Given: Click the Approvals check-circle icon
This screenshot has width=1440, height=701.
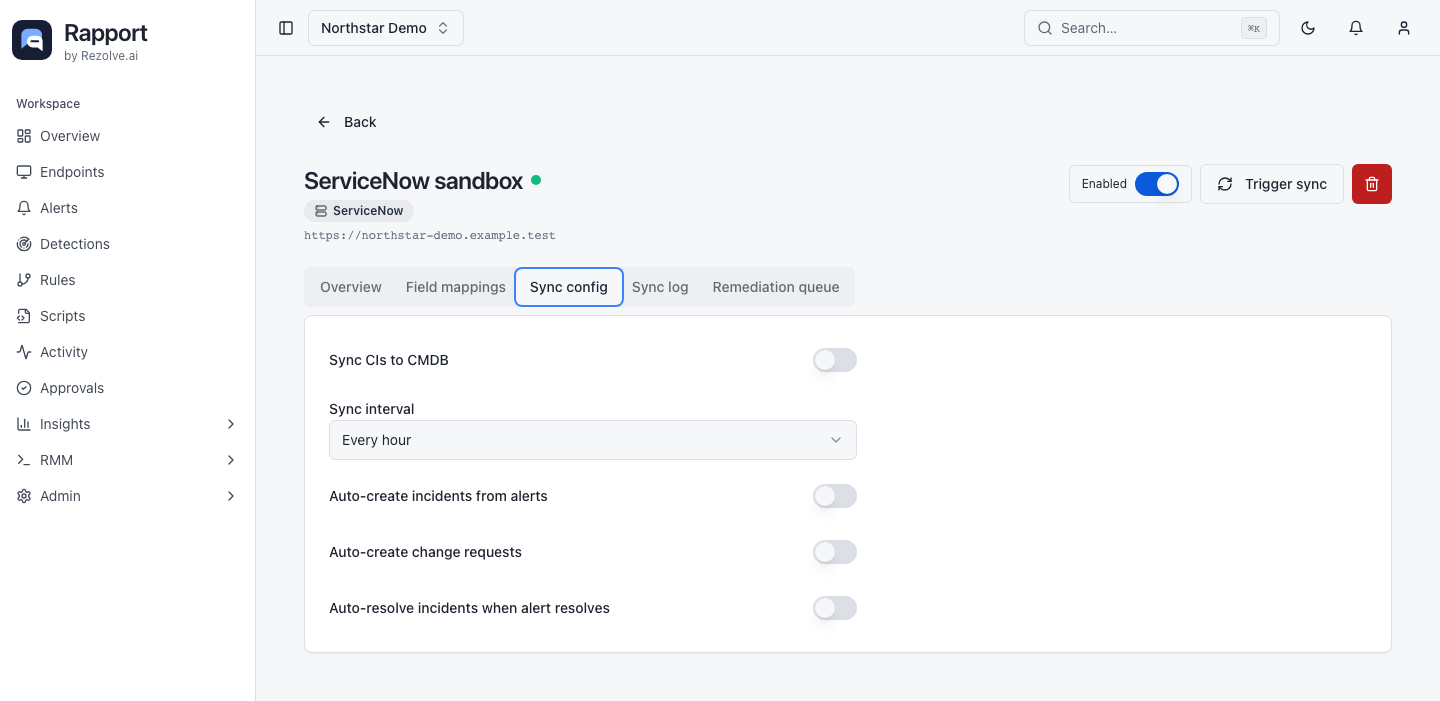Looking at the screenshot, I should 24,388.
